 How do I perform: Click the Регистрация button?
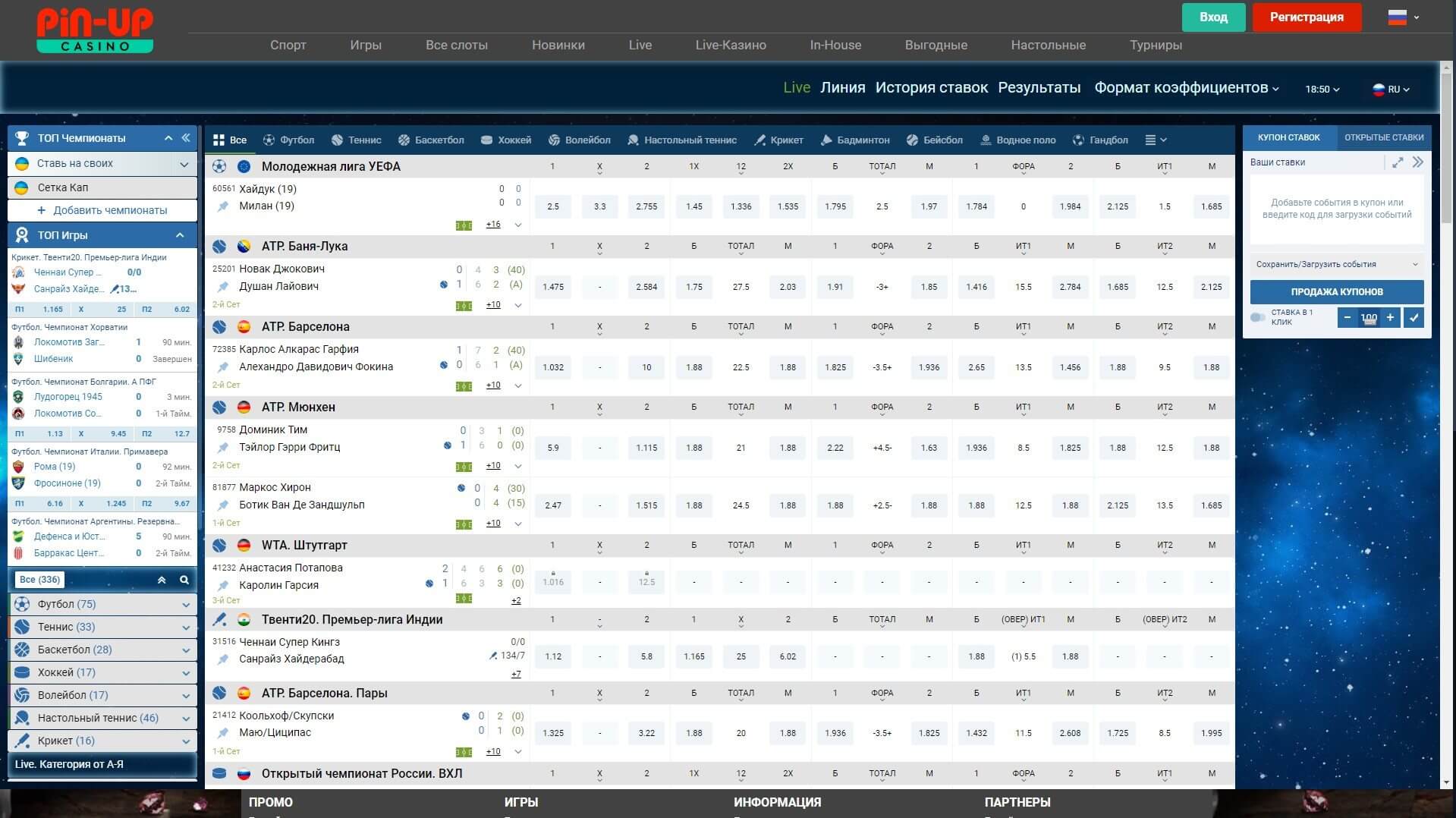click(1307, 17)
